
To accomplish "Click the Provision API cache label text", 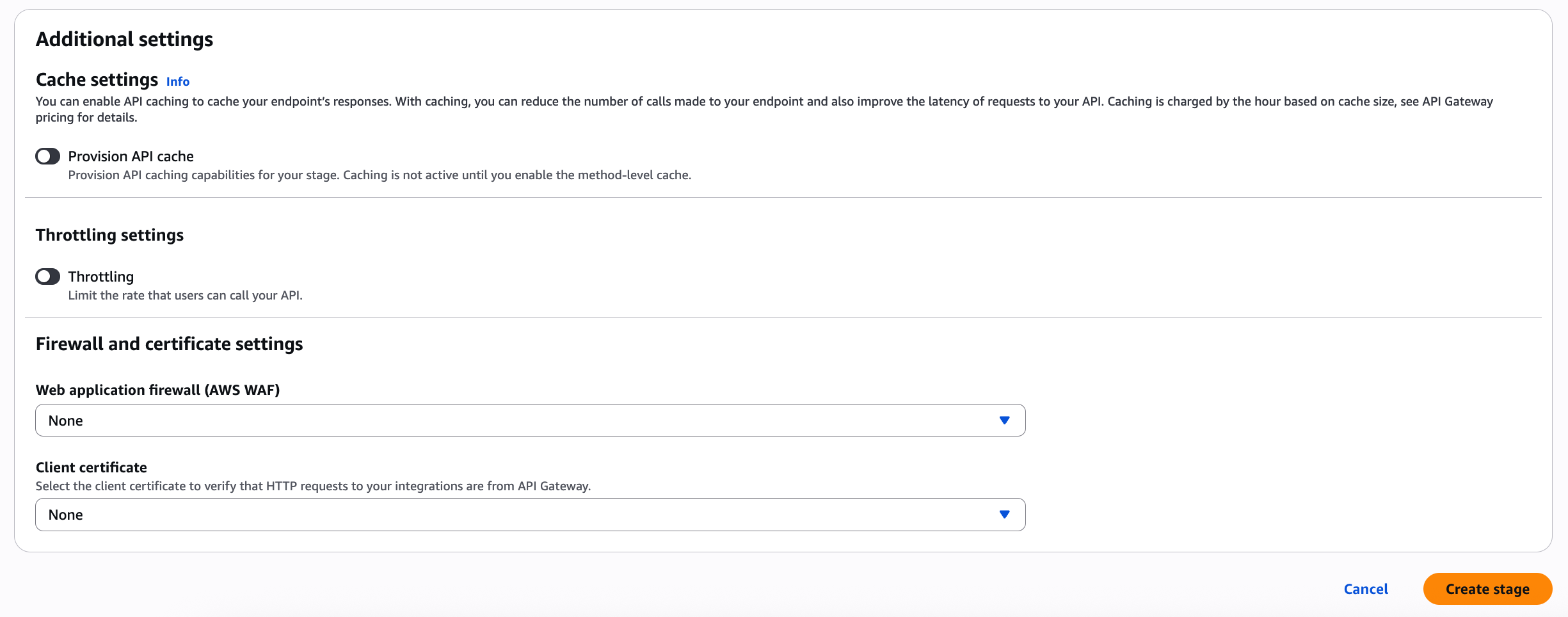I will click(131, 156).
